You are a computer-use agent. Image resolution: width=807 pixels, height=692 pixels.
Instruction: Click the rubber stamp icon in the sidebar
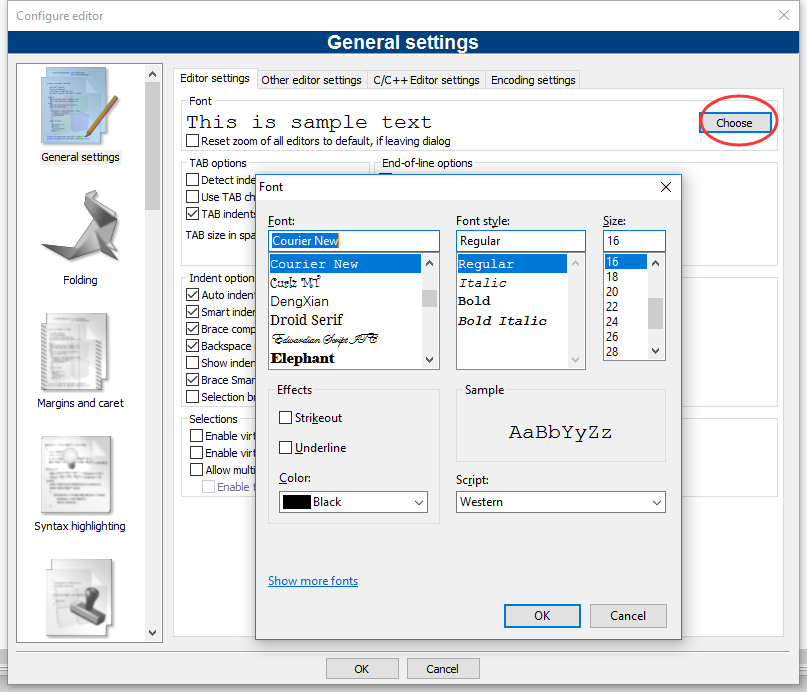(x=80, y=598)
